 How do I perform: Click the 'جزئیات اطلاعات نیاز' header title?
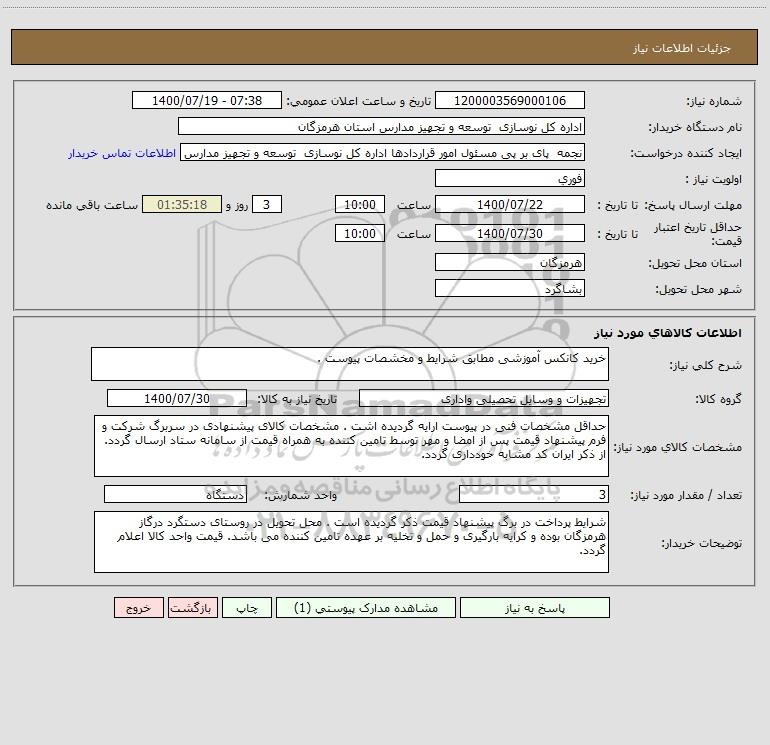(682, 48)
